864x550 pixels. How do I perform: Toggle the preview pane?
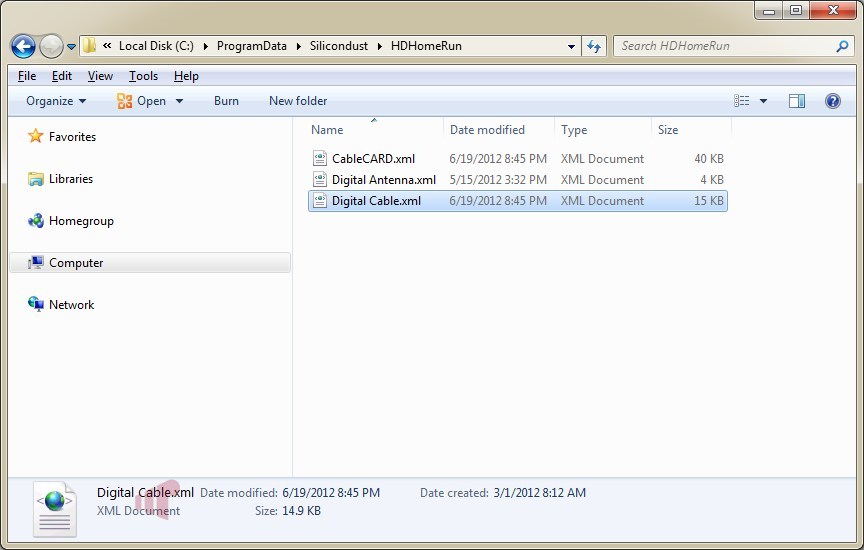797,101
